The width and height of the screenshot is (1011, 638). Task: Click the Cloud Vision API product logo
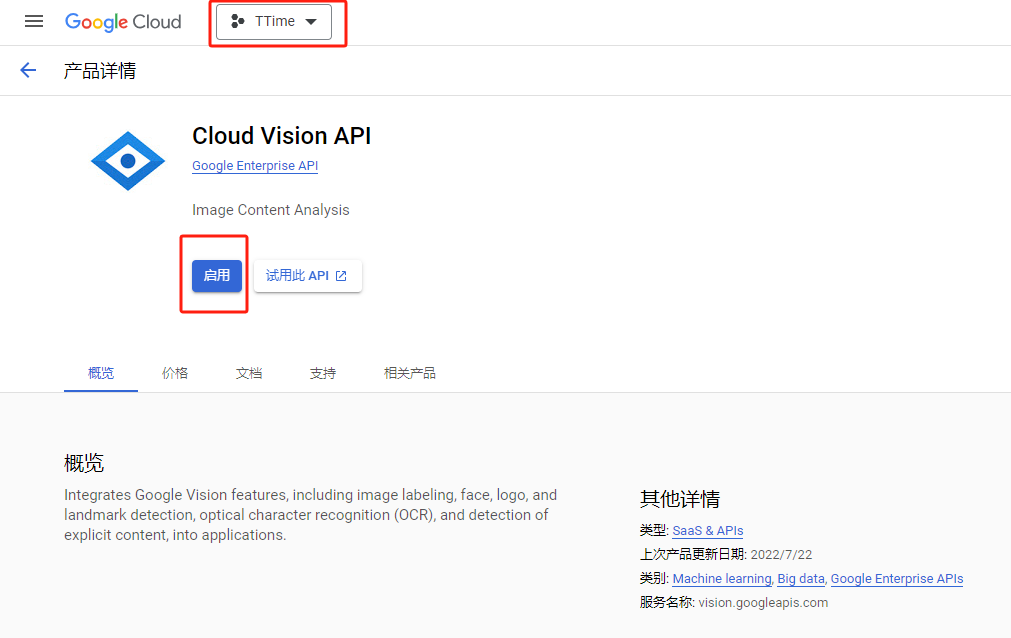pyautogui.click(x=128, y=161)
